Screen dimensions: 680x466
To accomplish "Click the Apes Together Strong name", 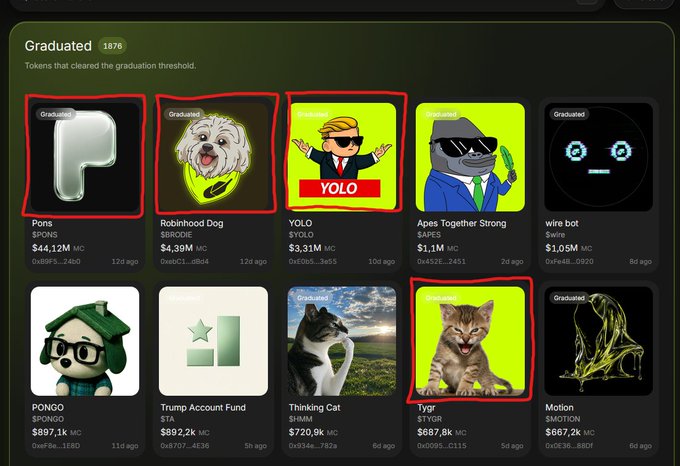I will tap(461, 223).
